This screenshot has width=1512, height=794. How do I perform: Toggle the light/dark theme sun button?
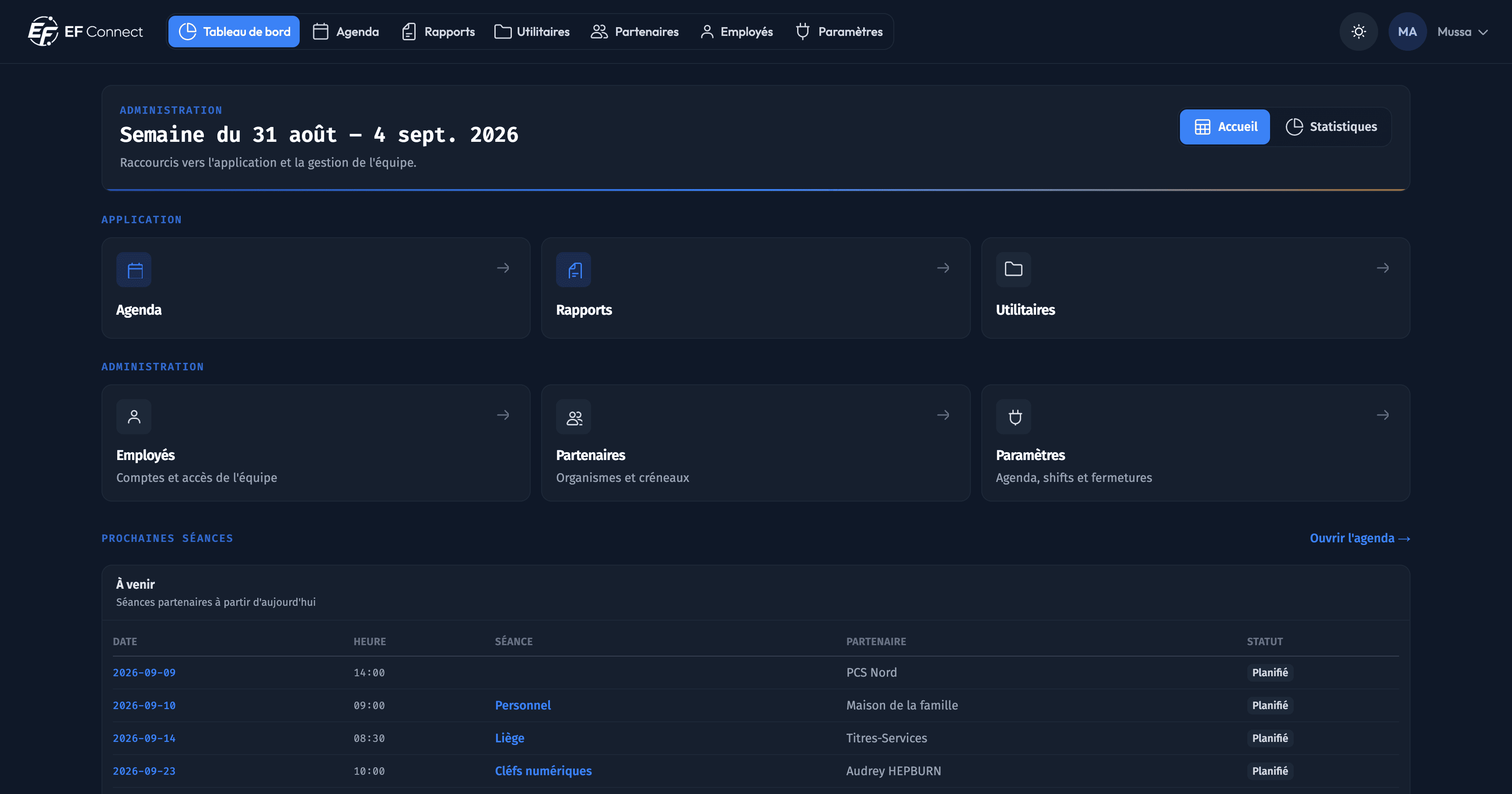1358,31
